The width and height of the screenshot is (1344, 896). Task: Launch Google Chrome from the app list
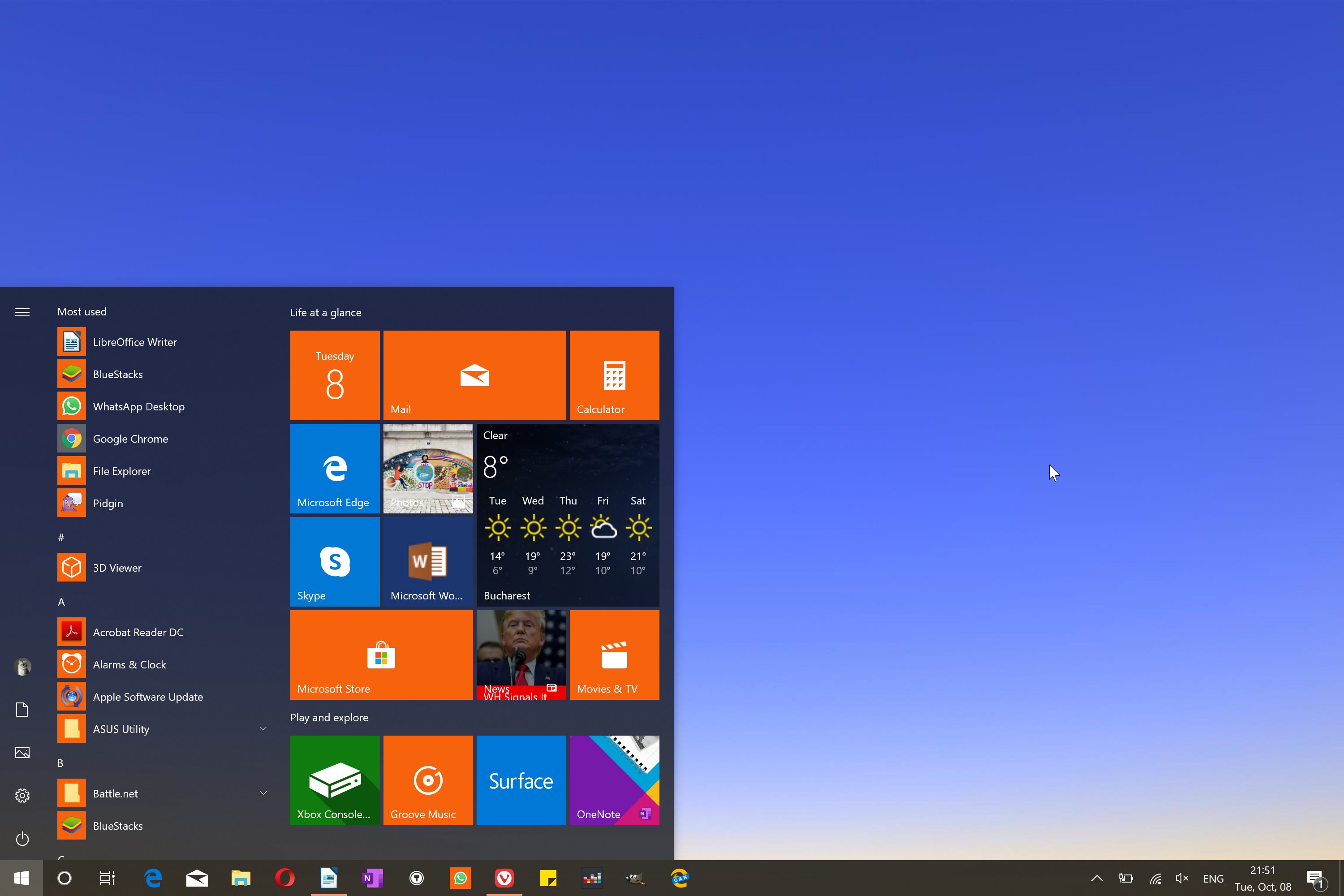[x=163, y=439]
